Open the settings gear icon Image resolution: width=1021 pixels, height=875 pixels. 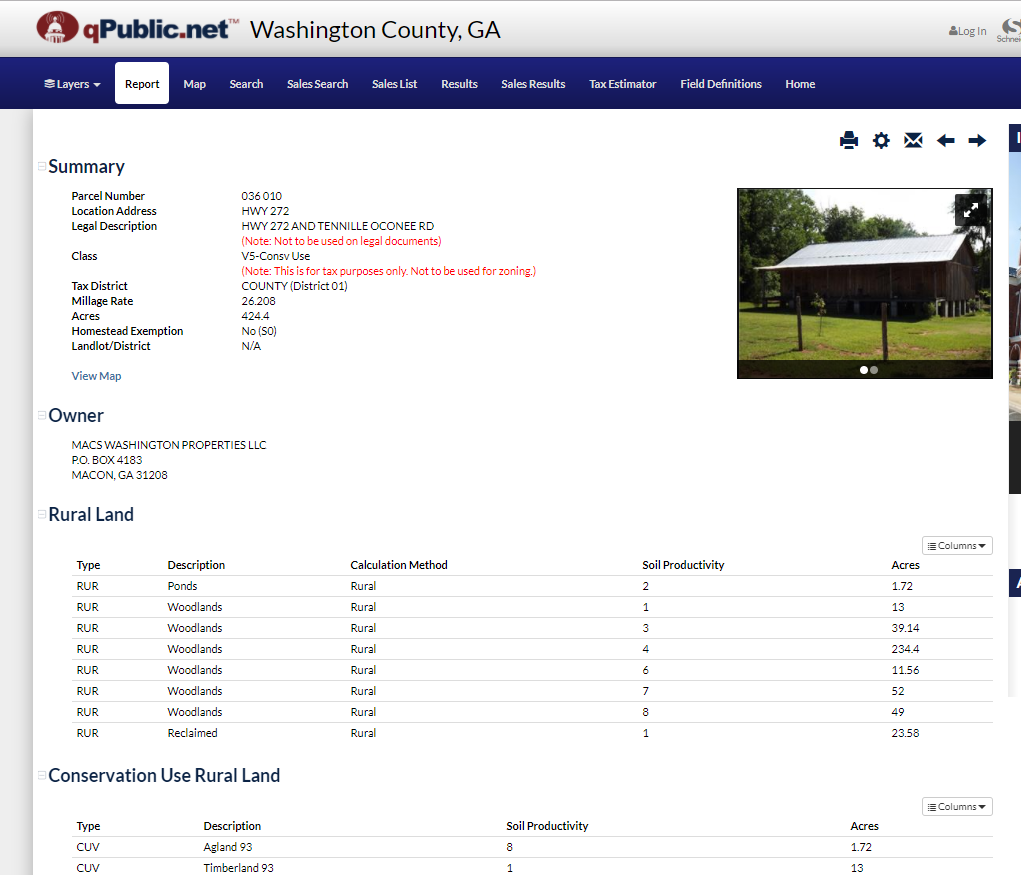(881, 140)
